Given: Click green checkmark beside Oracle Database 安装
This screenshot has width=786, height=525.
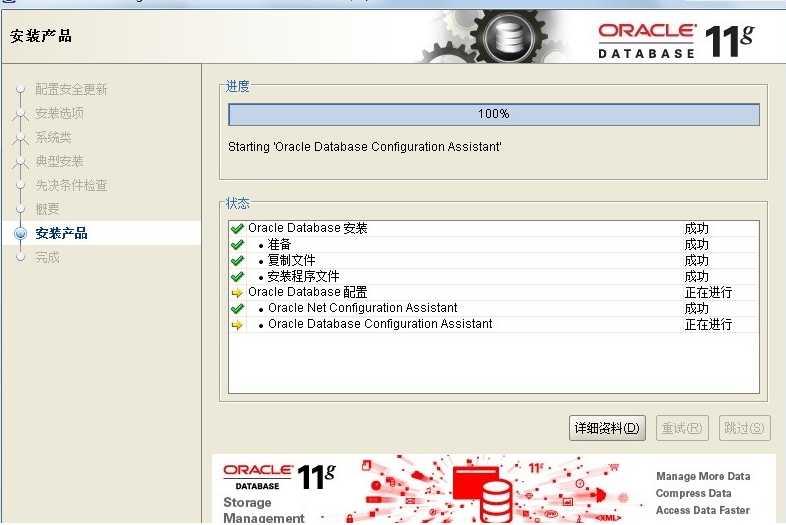Looking at the screenshot, I should (x=237, y=229).
